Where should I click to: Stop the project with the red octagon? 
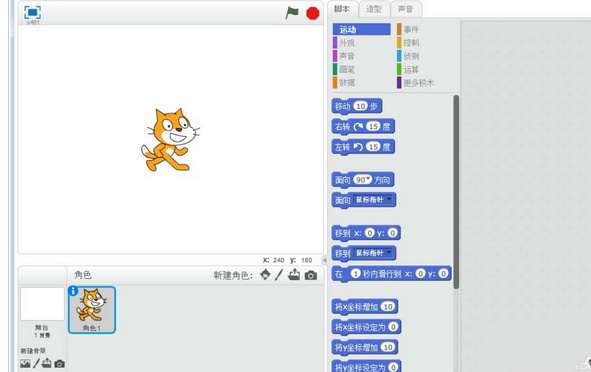coord(313,13)
